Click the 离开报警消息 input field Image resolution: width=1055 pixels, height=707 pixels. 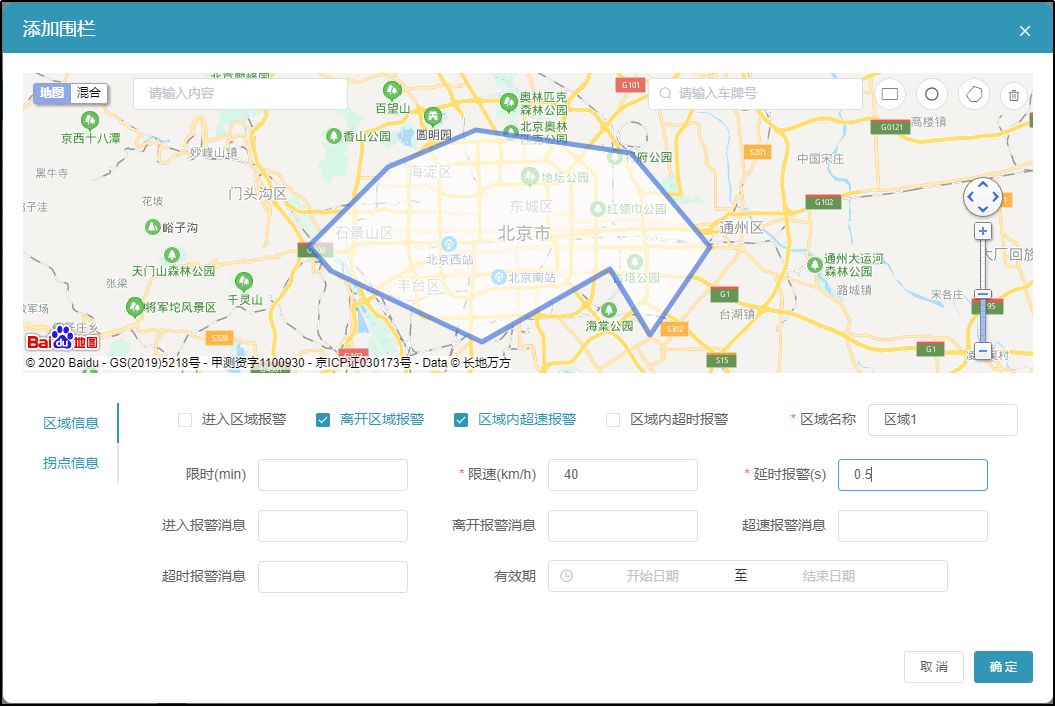point(622,526)
